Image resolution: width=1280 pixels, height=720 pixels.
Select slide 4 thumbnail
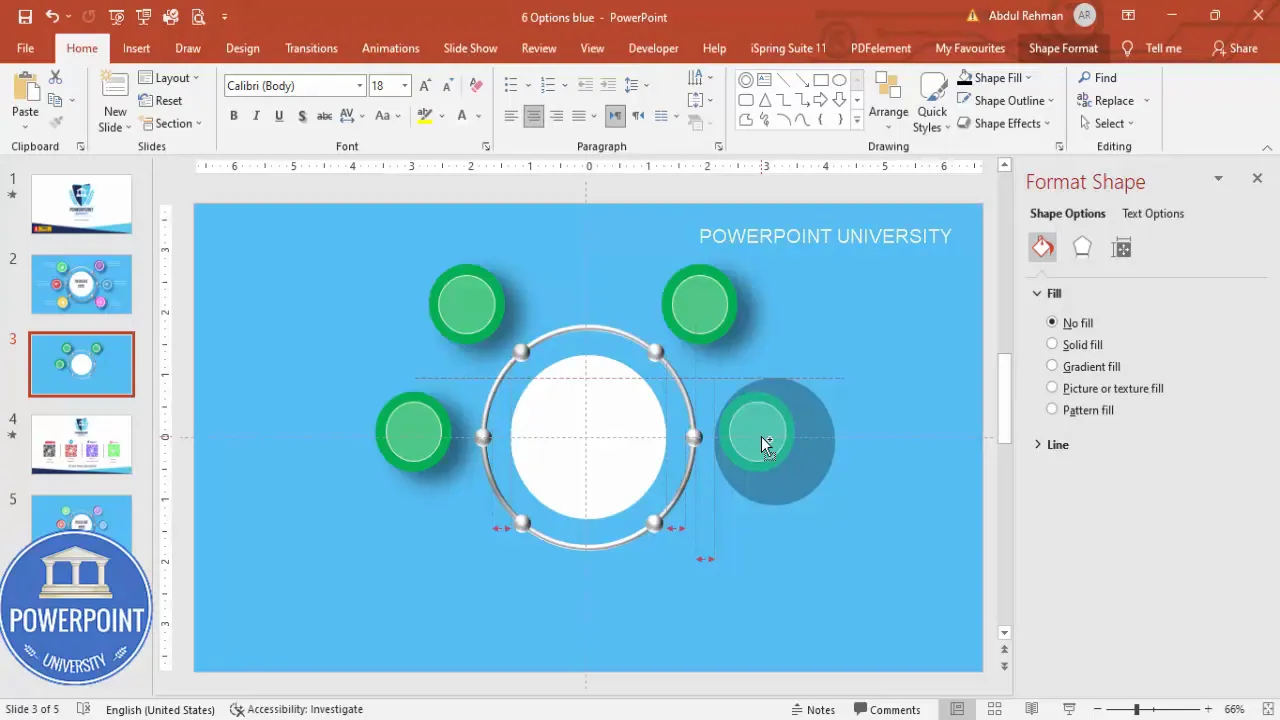pyautogui.click(x=81, y=444)
